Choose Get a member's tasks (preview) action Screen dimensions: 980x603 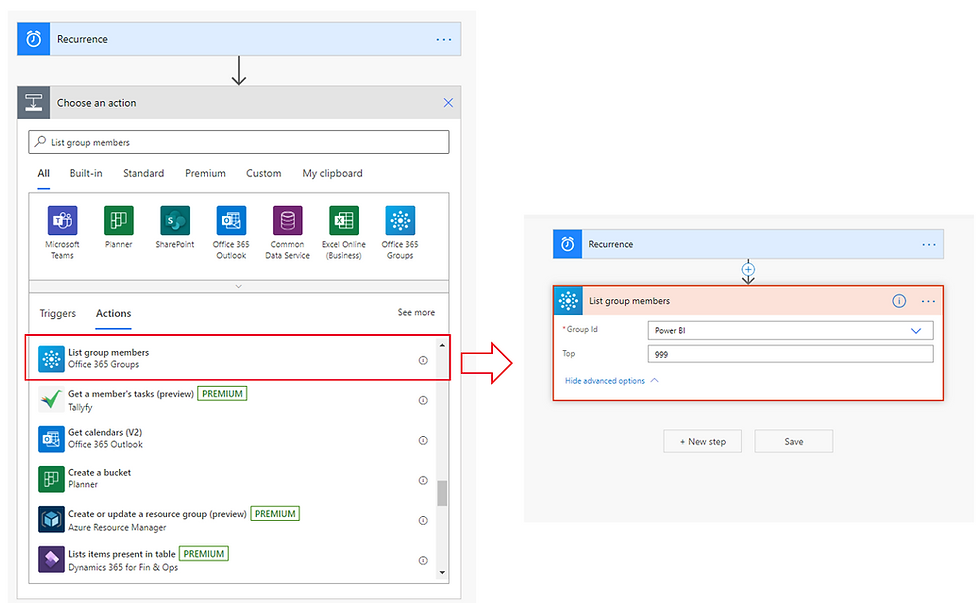[x=231, y=400]
